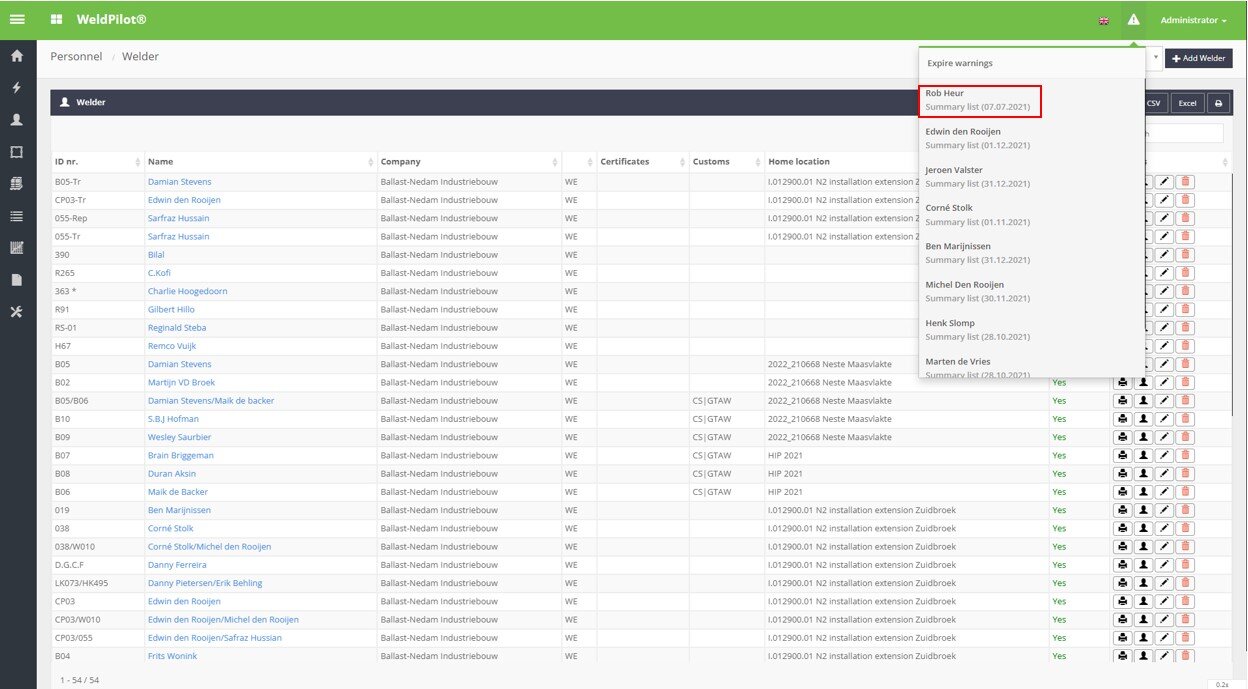Go to Home via the sidebar house icon
Viewport: 1248px width, 689px height.
[17, 56]
